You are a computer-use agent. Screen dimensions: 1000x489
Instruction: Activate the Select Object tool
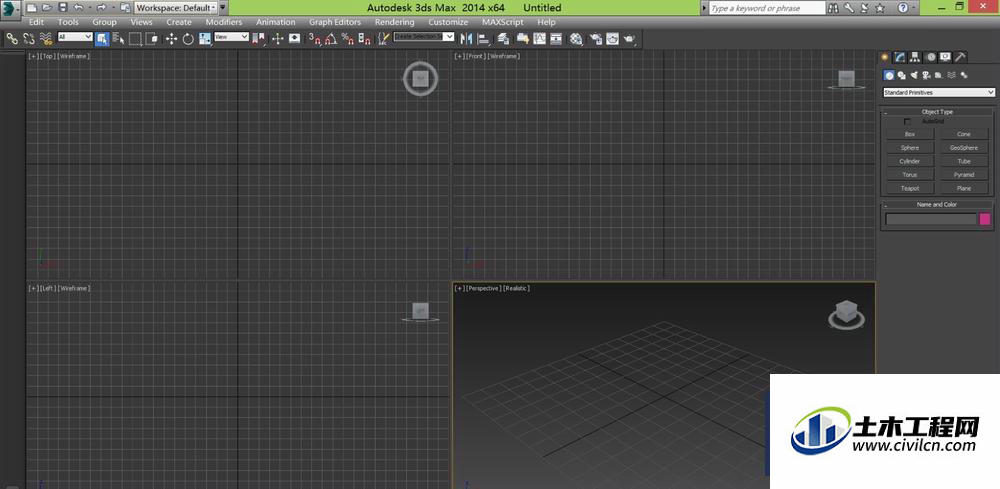tap(102, 39)
